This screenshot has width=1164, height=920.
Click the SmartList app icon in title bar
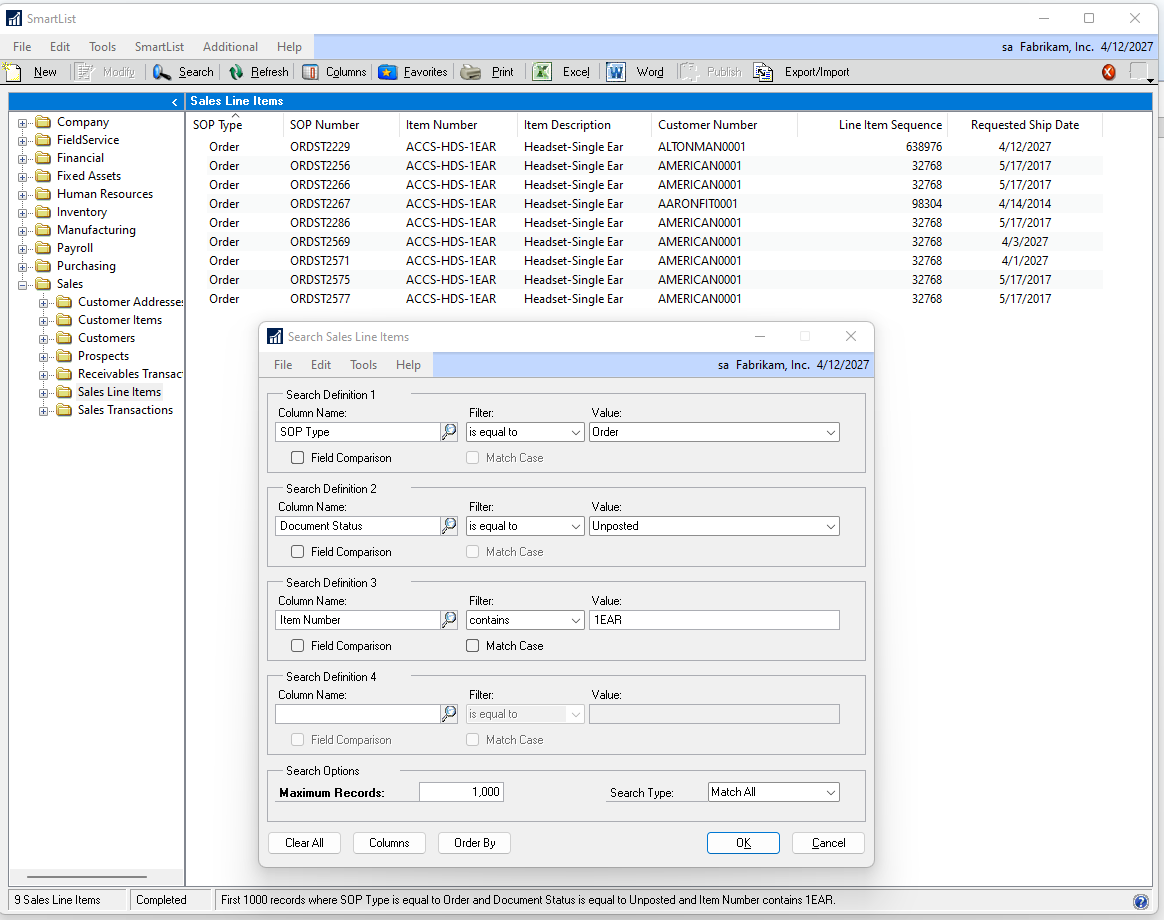click(x=13, y=18)
